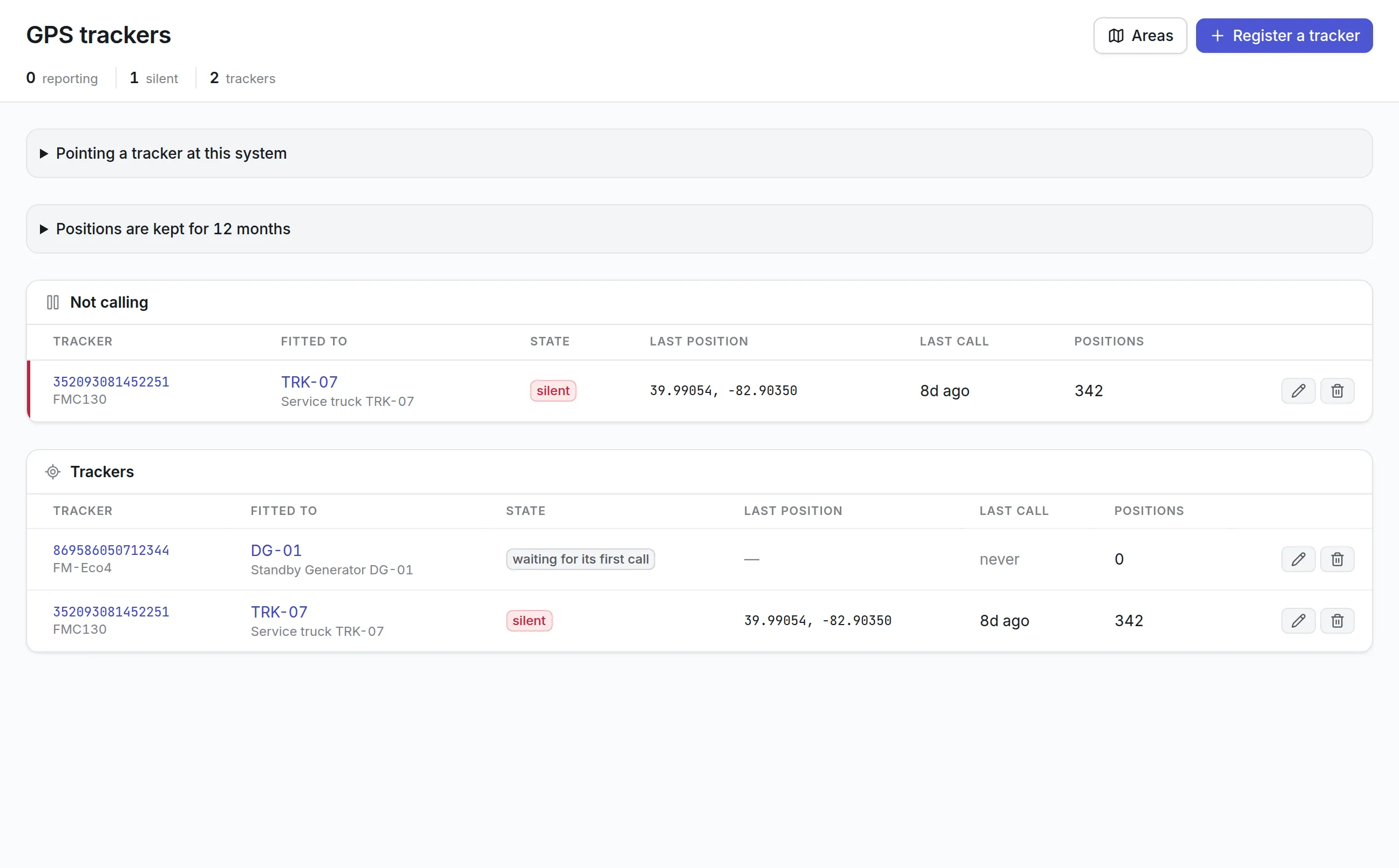Click the pencil icon in Trackers list TRK-07 row

click(x=1298, y=621)
